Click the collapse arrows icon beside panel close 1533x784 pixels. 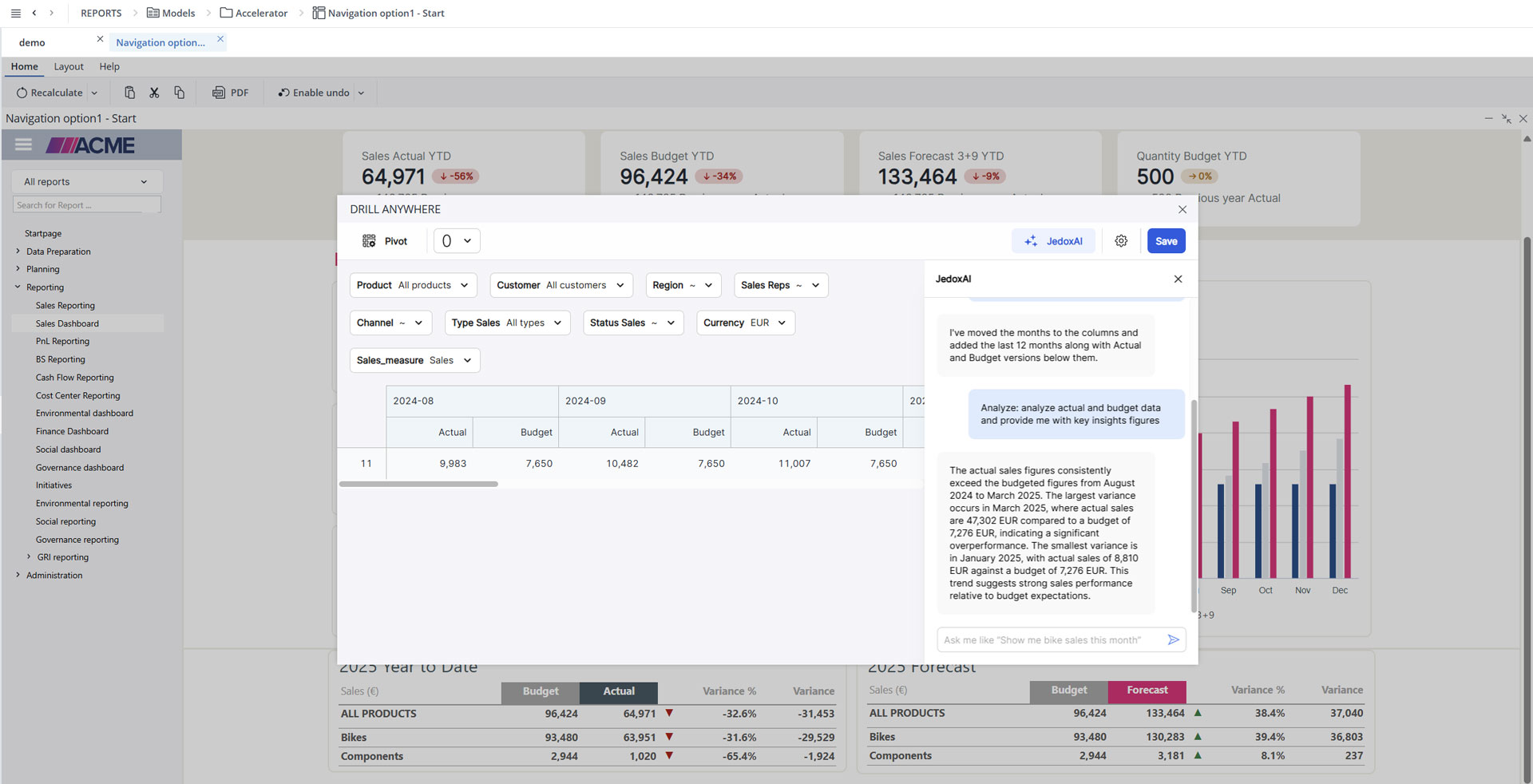point(1506,118)
